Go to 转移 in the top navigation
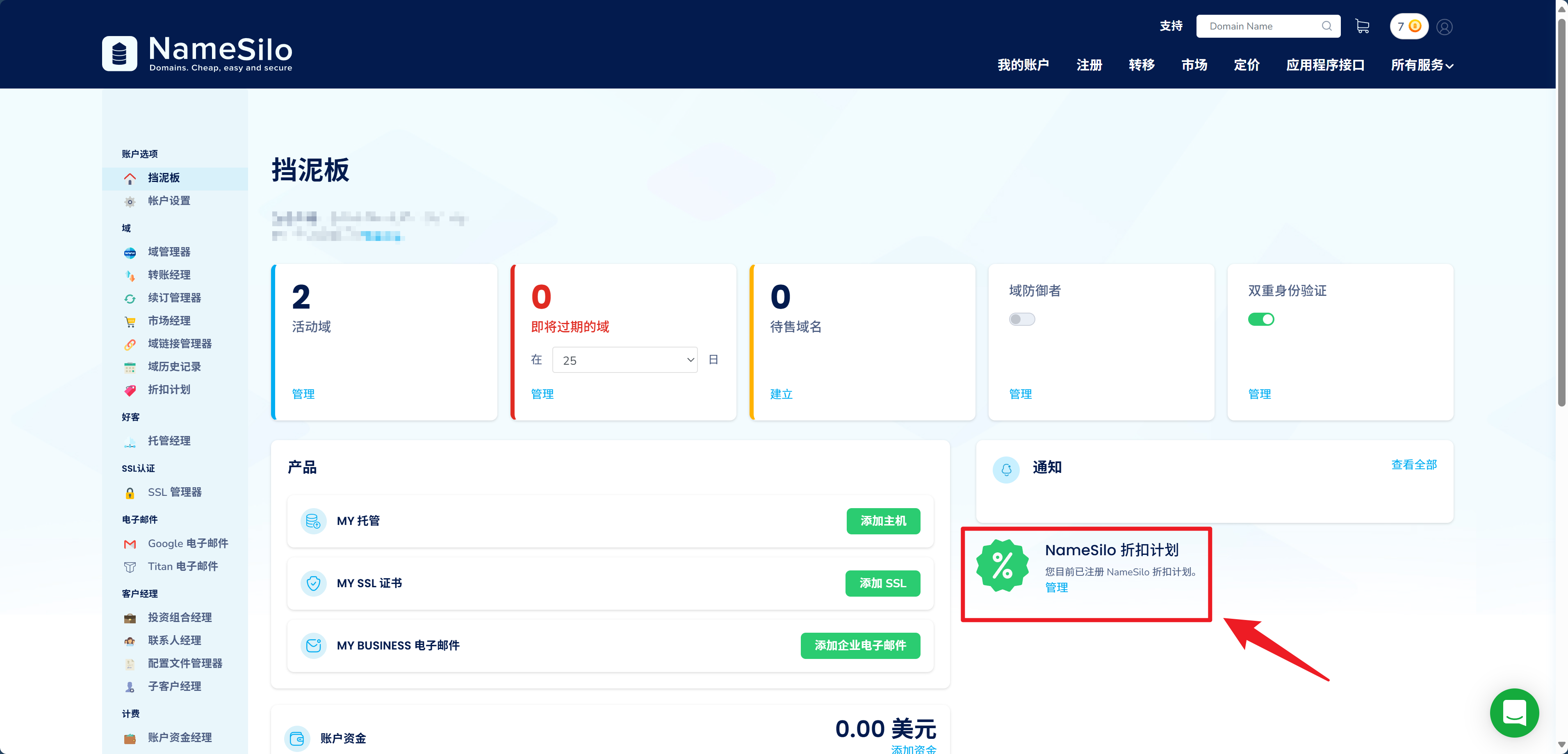This screenshot has width=1568, height=754. (x=1141, y=65)
